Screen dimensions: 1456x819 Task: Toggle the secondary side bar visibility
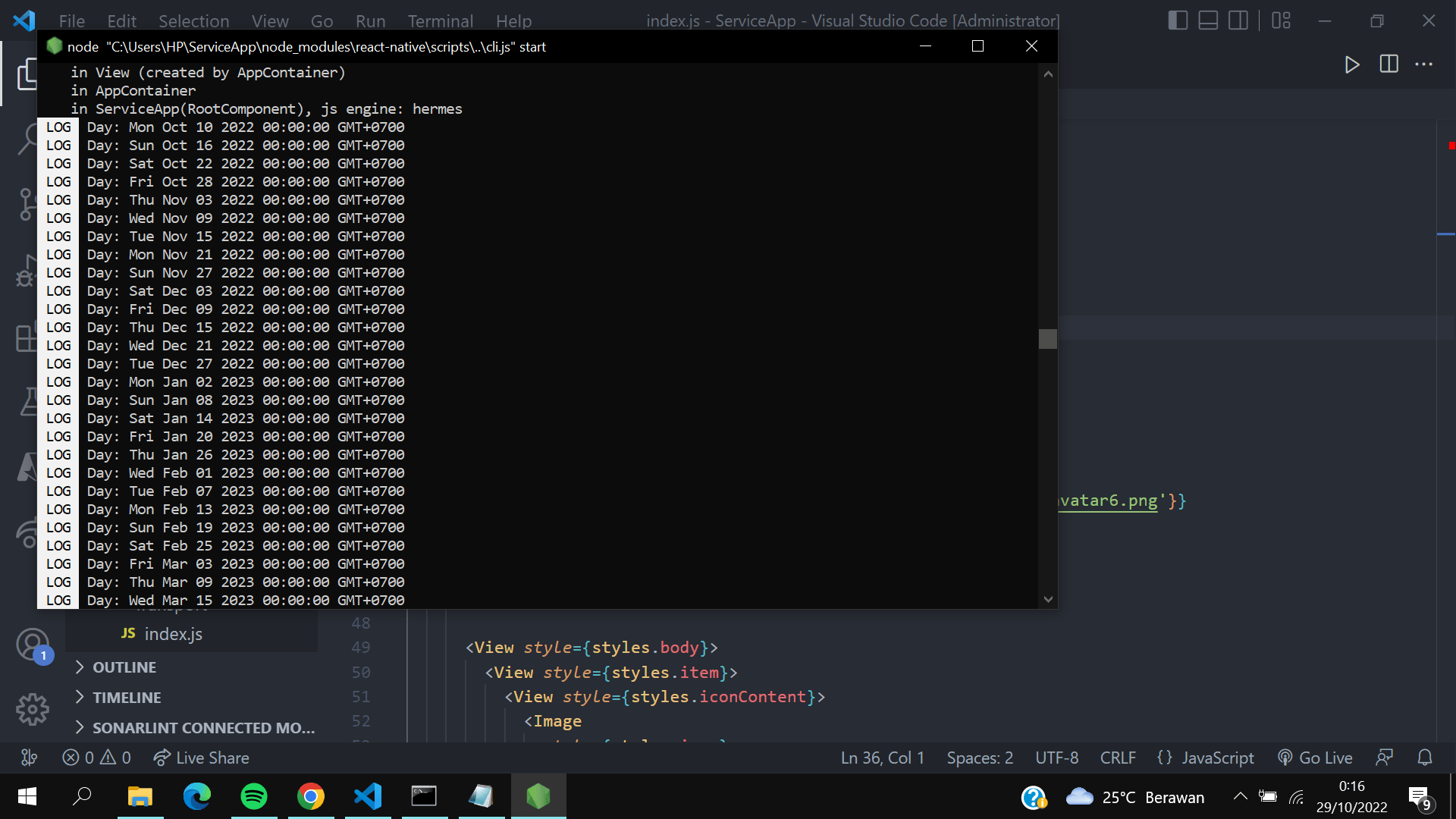point(1238,20)
